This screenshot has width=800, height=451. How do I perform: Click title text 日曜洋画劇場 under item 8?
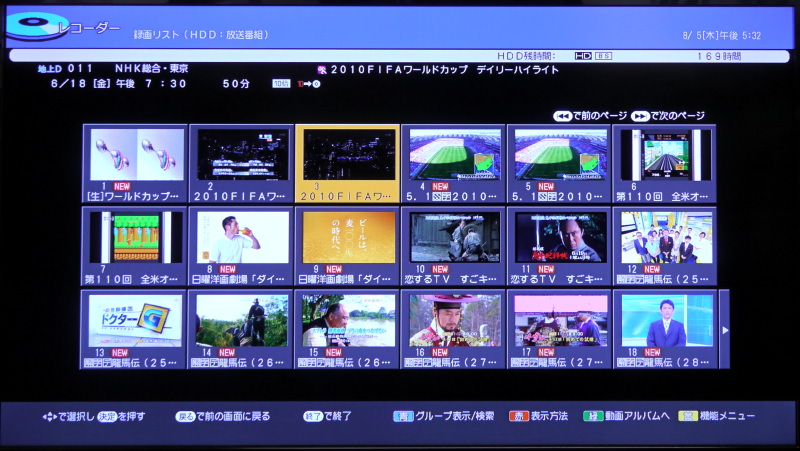pyautogui.click(x=238, y=279)
